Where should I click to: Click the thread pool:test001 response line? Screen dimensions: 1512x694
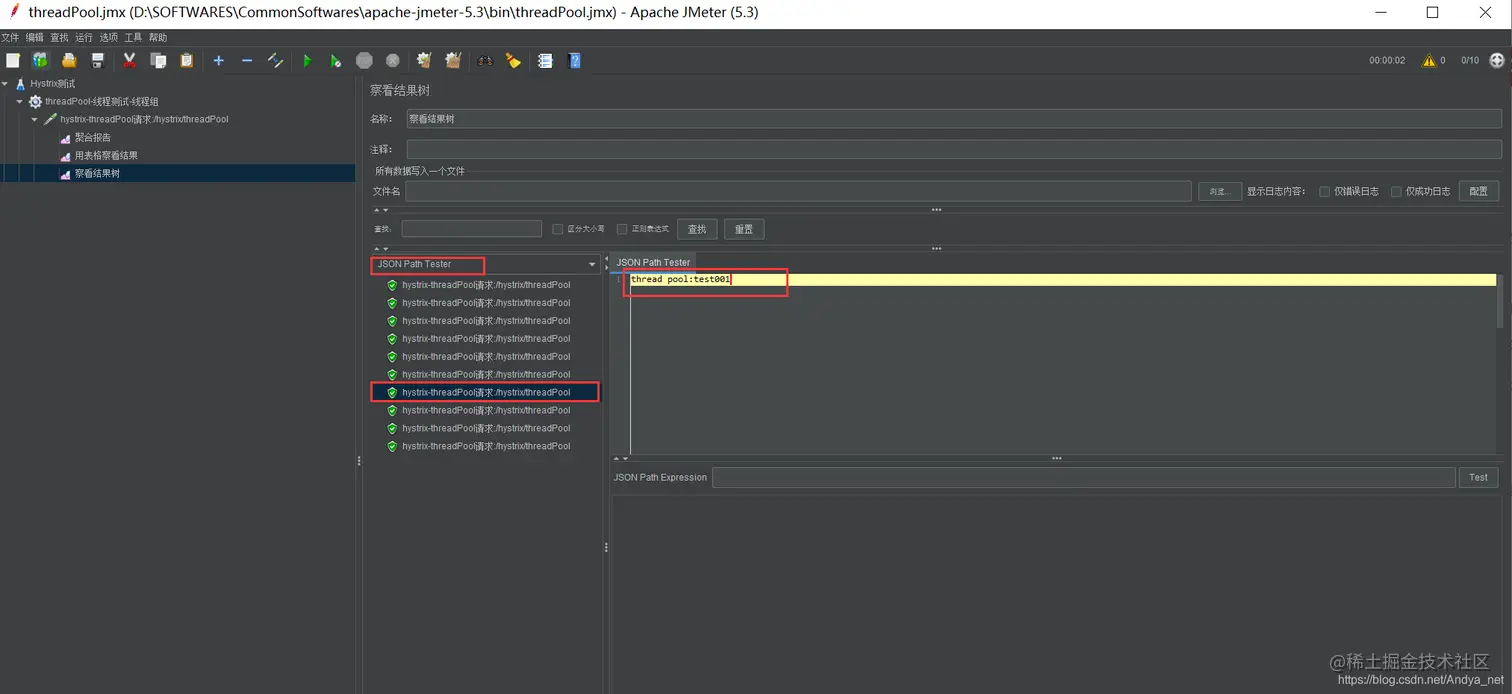[681, 280]
